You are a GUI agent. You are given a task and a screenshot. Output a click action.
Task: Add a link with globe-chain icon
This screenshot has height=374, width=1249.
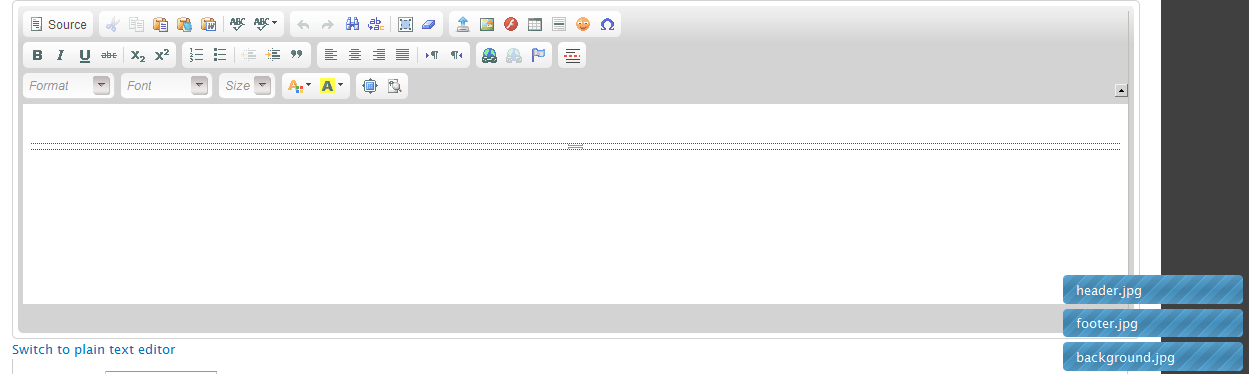point(489,55)
